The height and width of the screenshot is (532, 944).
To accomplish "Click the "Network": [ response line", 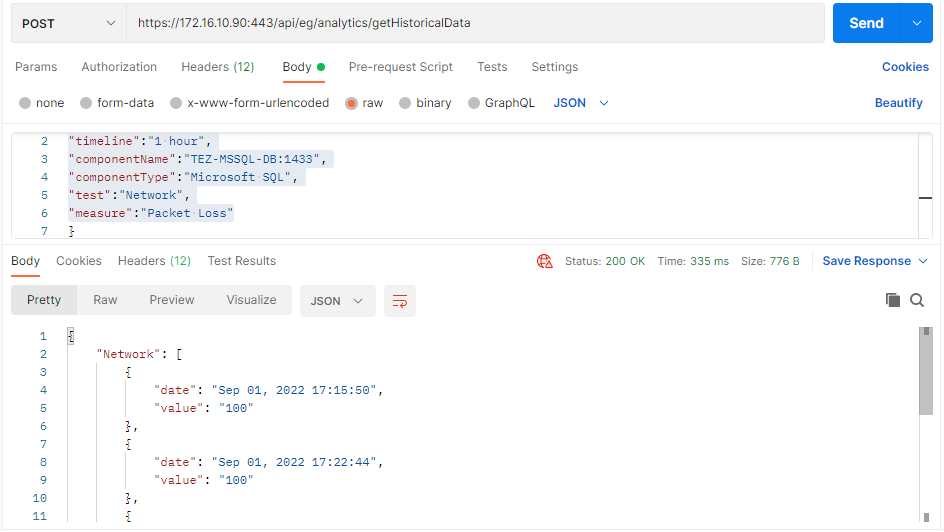I will [139, 354].
